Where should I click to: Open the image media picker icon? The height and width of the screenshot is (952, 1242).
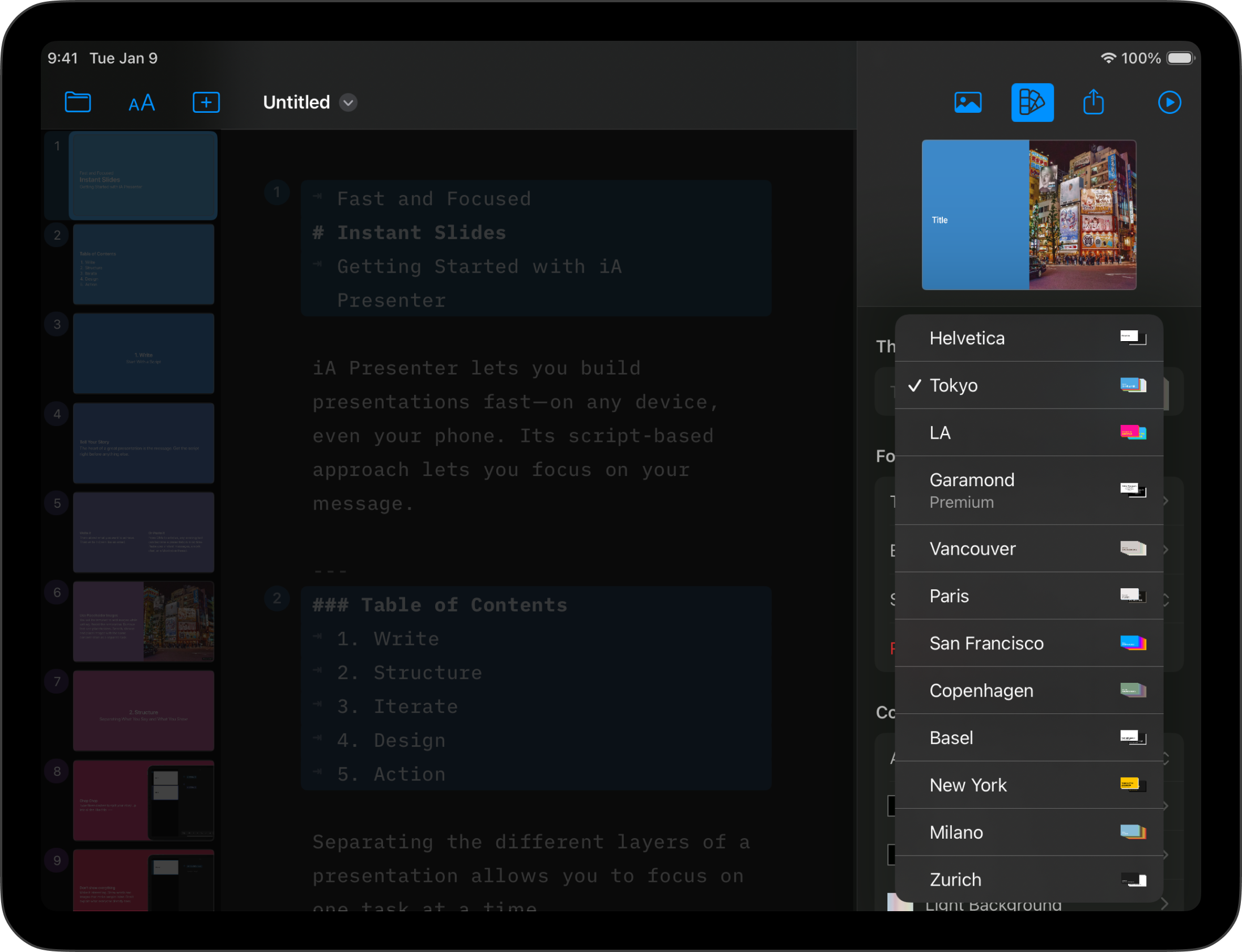[x=968, y=103]
